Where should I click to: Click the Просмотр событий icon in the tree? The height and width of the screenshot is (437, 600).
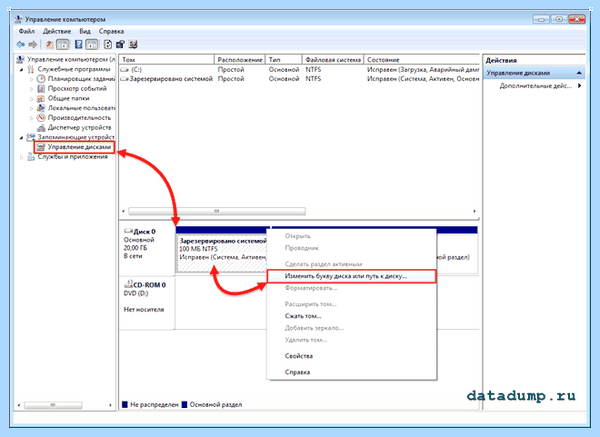point(41,88)
